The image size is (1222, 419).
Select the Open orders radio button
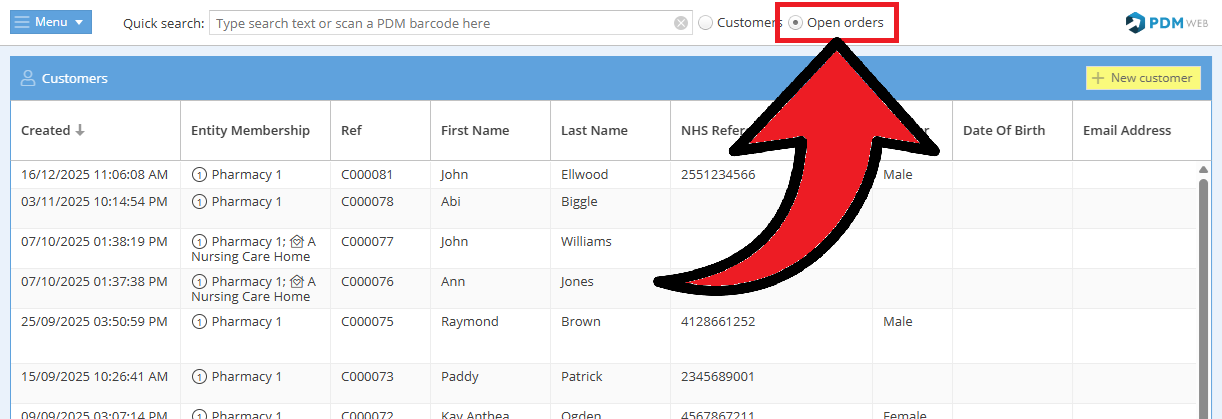click(x=796, y=22)
